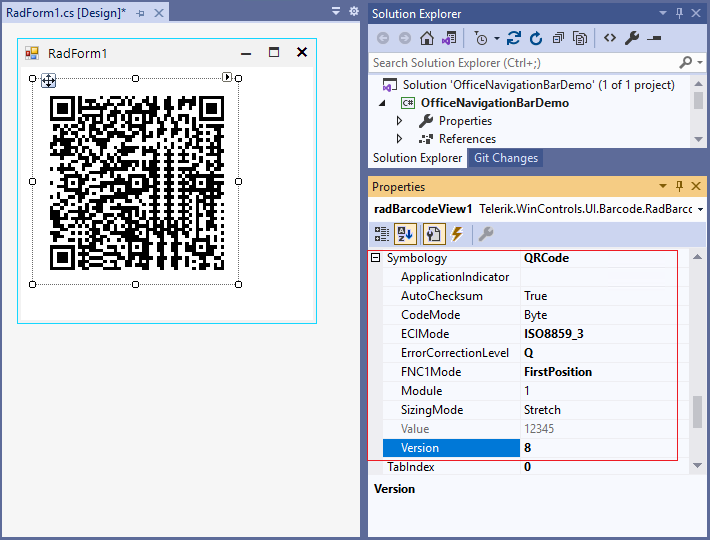Click the Forward navigation icon in Solution Explorer
Screen dimensions: 710x540
tap(404, 38)
